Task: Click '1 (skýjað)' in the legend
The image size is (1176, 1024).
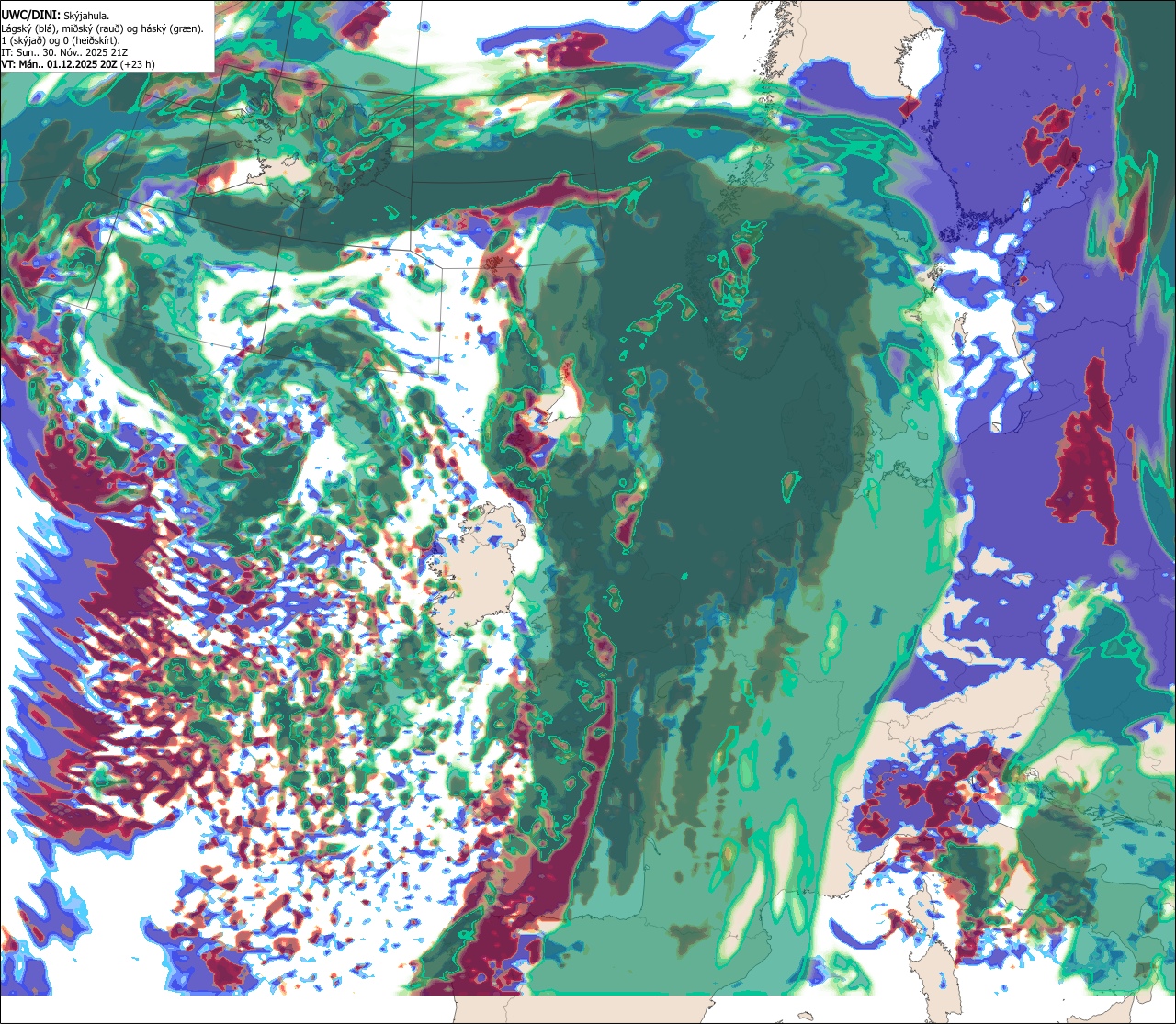Action: [23, 41]
